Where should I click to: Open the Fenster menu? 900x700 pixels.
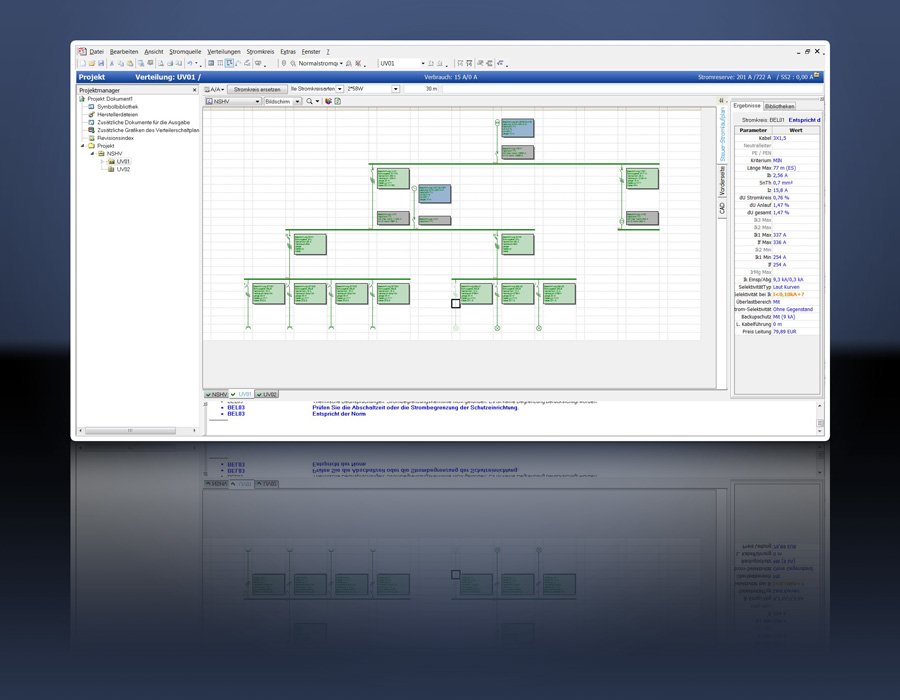311,52
